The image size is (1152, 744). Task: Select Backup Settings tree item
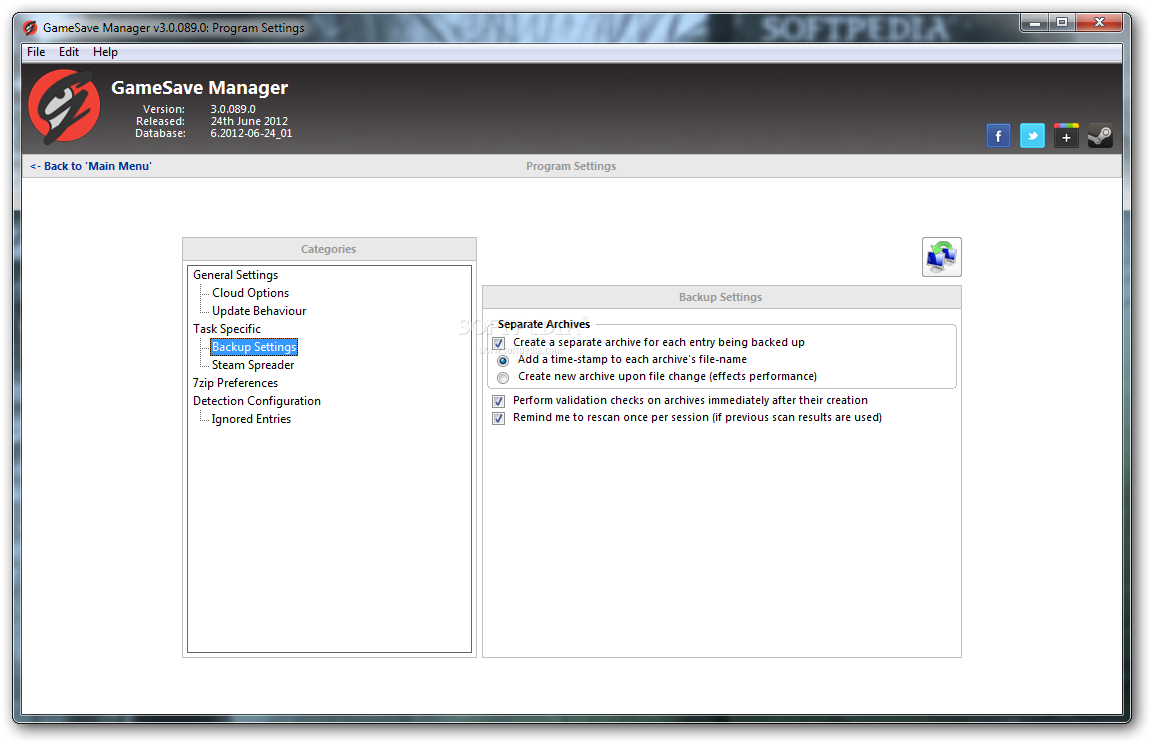click(254, 347)
